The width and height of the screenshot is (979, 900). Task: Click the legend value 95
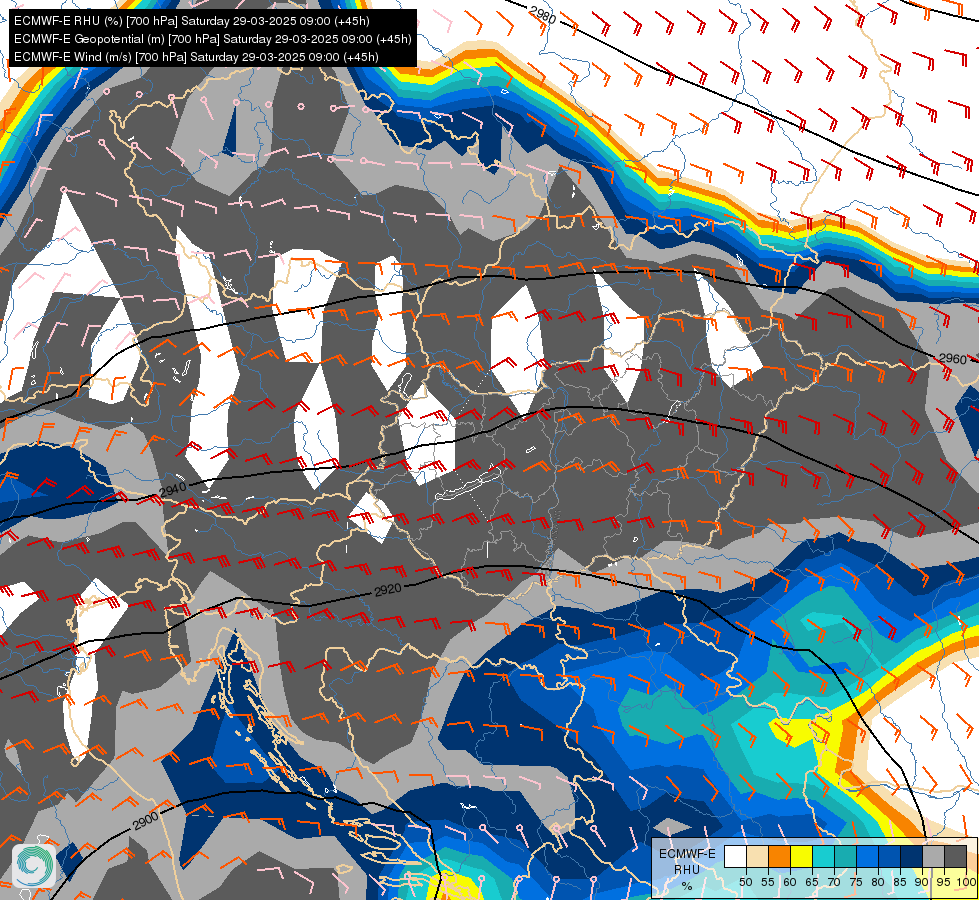943,882
